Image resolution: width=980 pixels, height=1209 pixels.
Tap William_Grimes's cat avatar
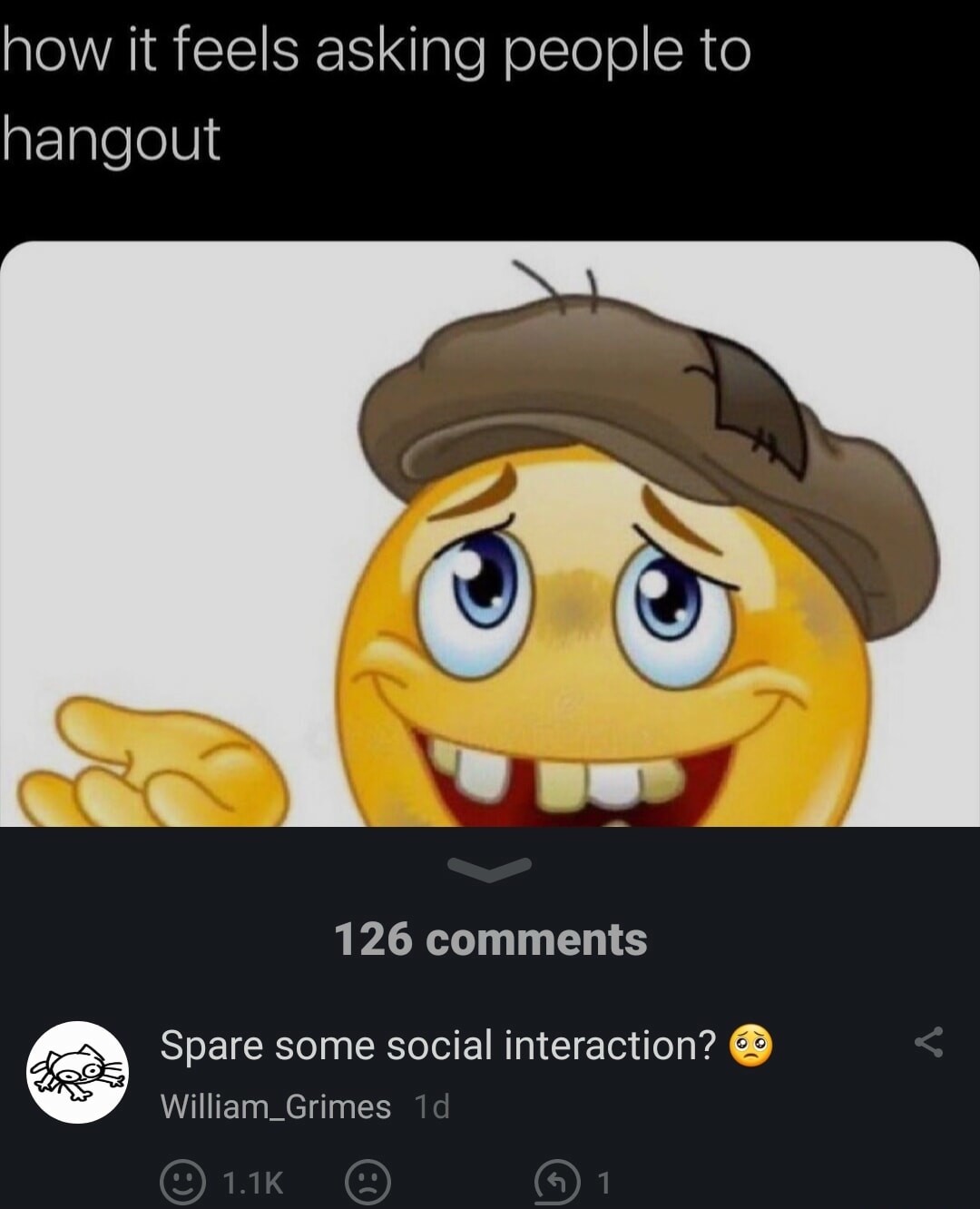click(x=77, y=1071)
